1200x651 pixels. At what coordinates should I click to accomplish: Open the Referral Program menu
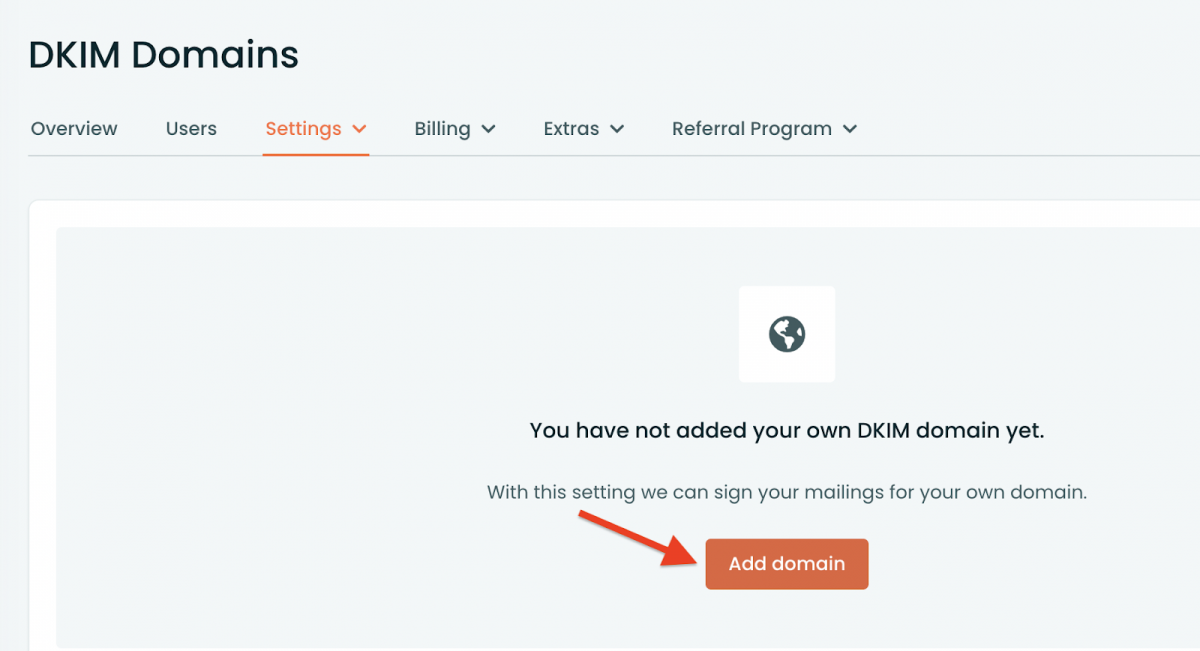pos(751,128)
